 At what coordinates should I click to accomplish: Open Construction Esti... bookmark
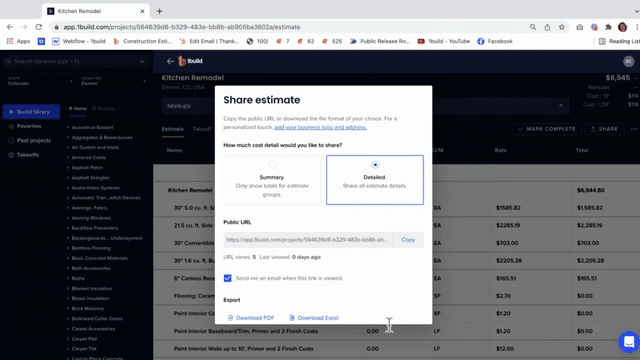(x=142, y=41)
